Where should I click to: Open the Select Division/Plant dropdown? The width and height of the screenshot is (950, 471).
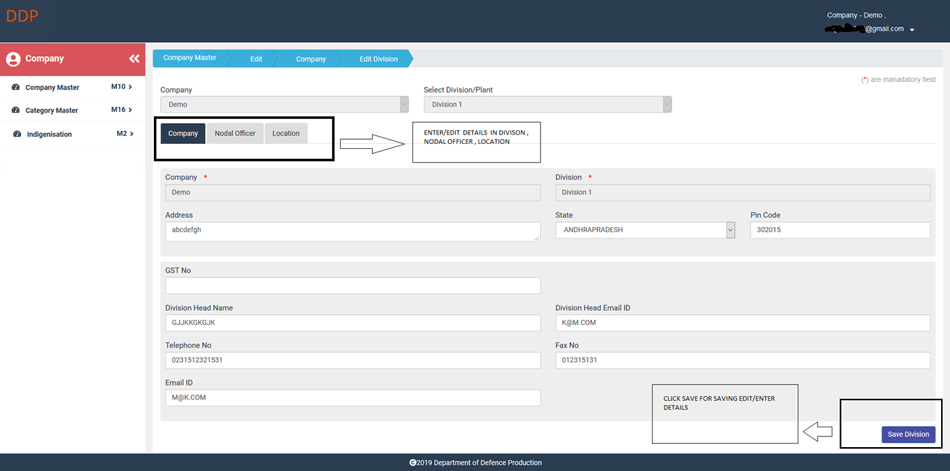click(547, 104)
